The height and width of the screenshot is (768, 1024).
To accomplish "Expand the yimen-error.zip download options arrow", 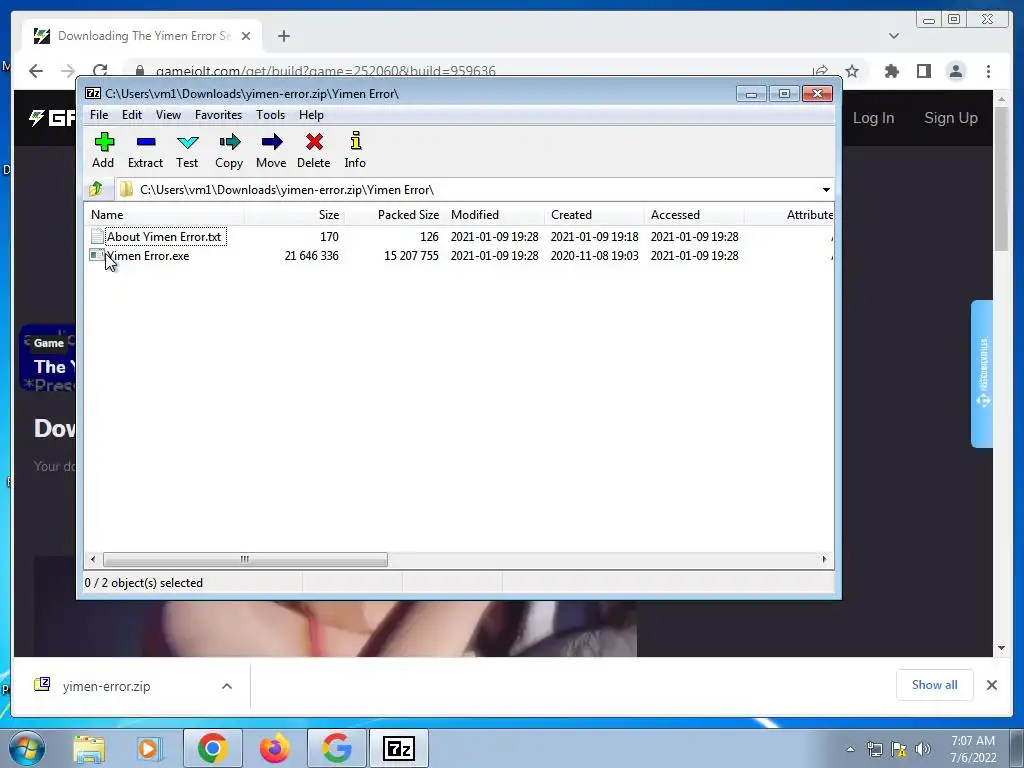I will (x=227, y=686).
